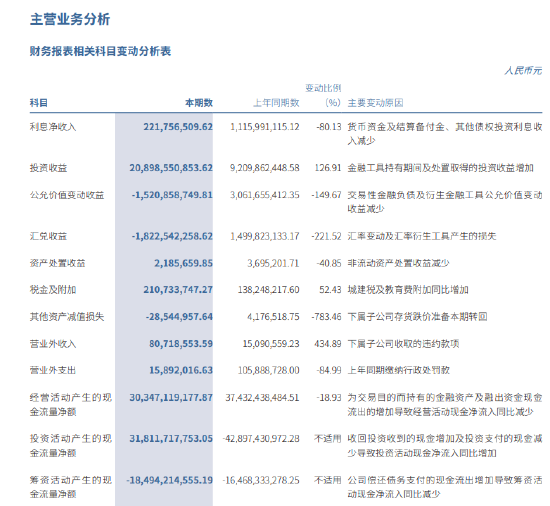Click the reason text 上年同期缴纳行政处罚款
Viewport: 550px width, 506px height.
398,370
